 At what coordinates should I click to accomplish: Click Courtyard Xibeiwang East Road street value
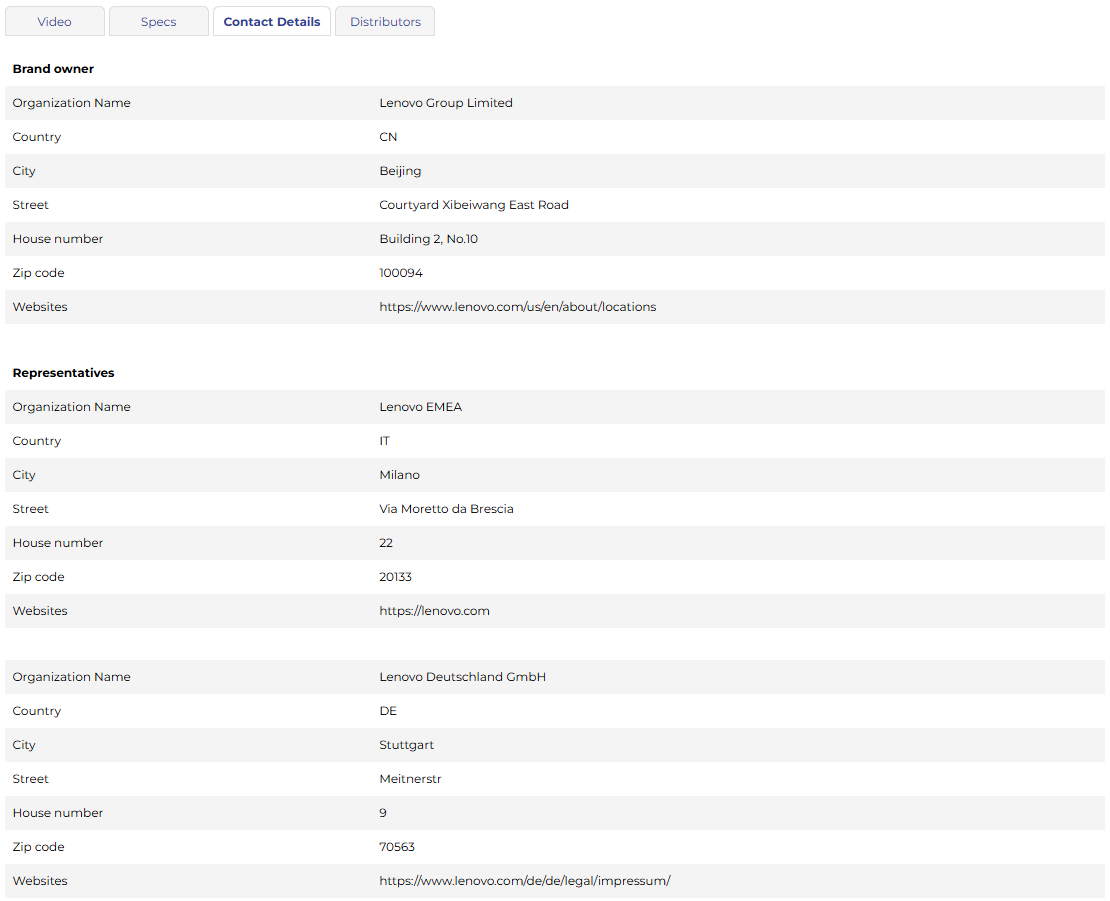point(474,205)
